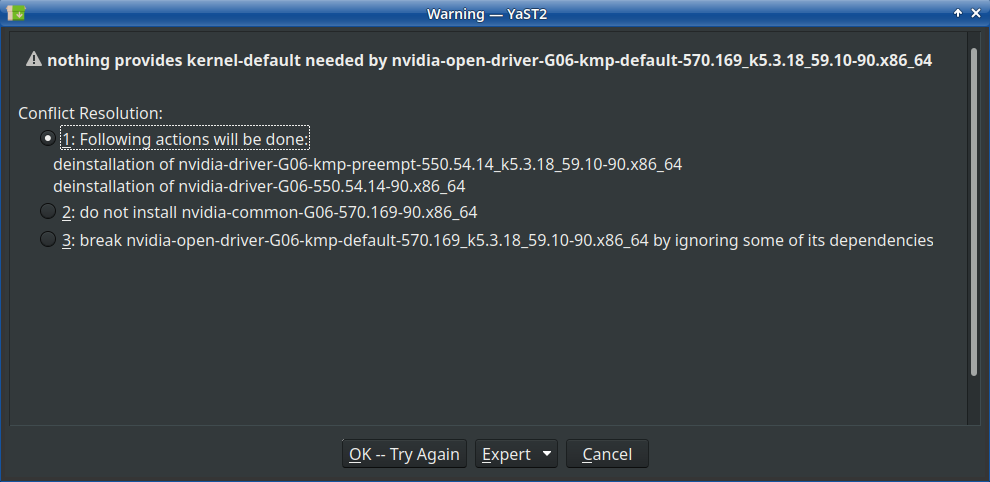Close the Warning dialog with the X
Screen dimensions: 990x482
pyautogui.click(x=976, y=13)
